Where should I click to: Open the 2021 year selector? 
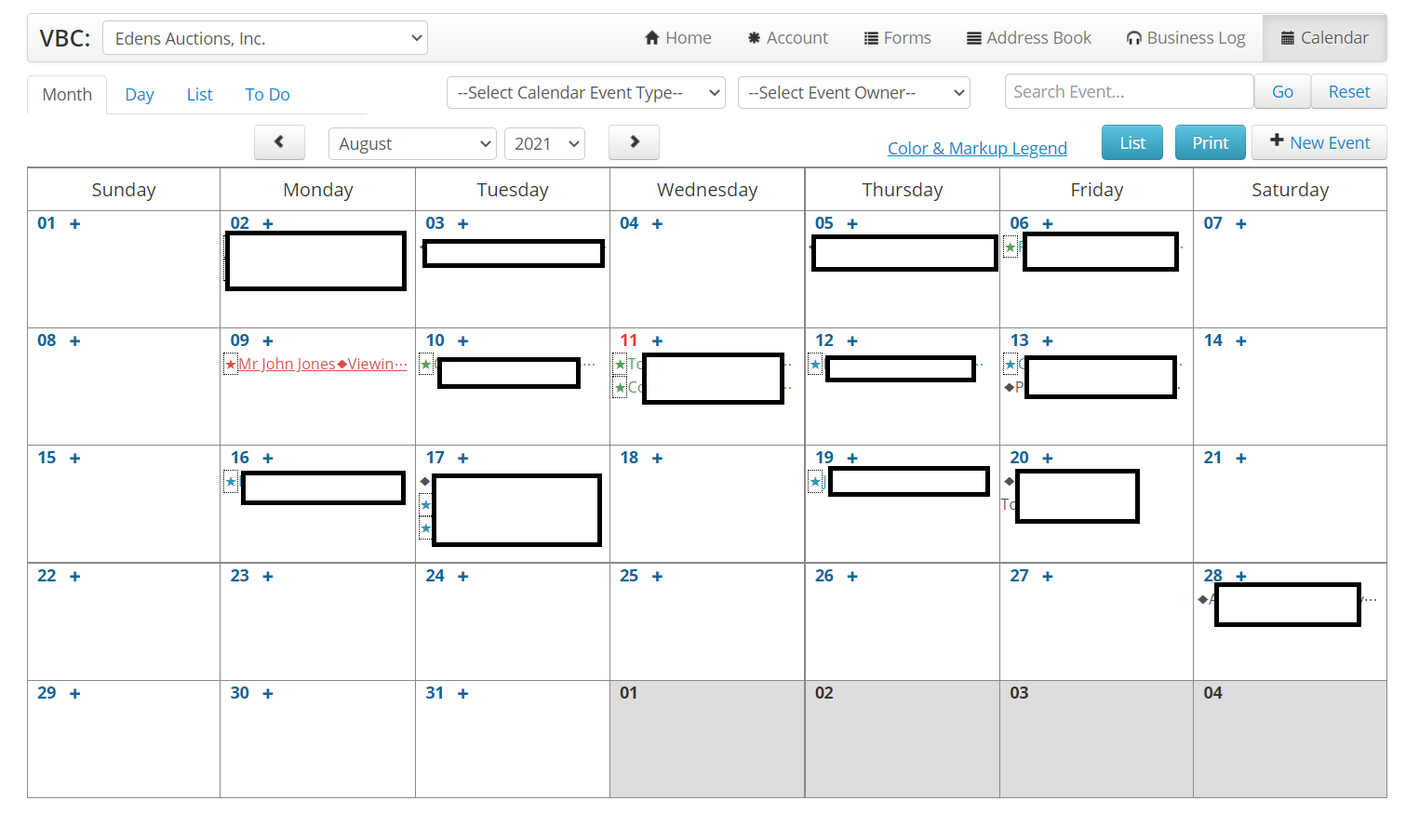click(544, 144)
